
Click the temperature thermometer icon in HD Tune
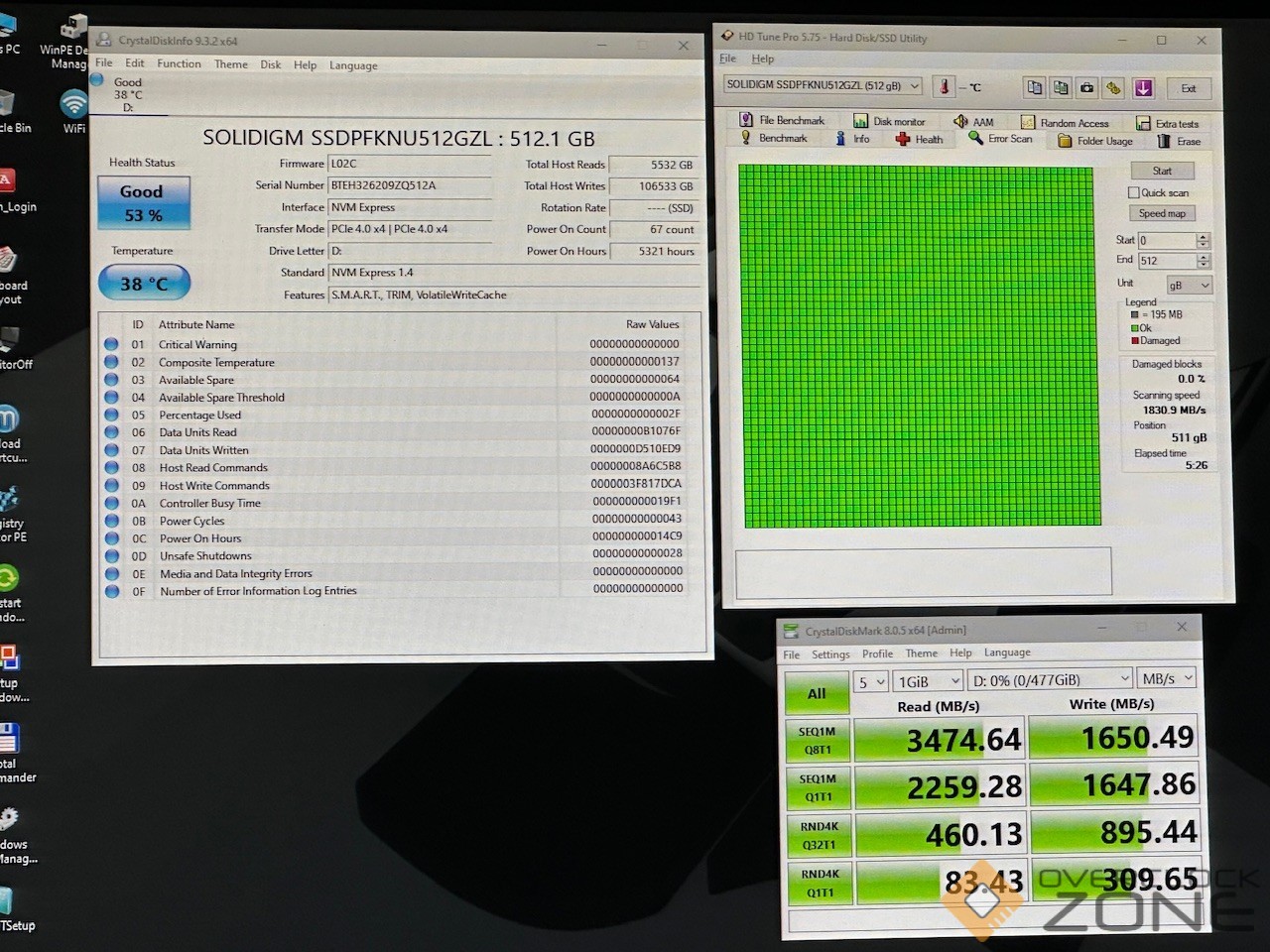click(x=945, y=86)
